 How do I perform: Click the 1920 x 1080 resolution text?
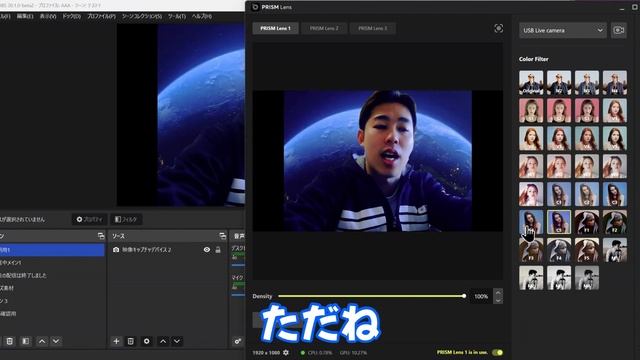point(266,353)
